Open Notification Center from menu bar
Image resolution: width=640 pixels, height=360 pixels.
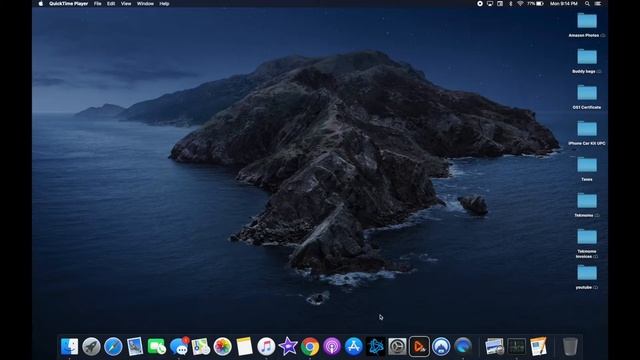[x=598, y=4]
